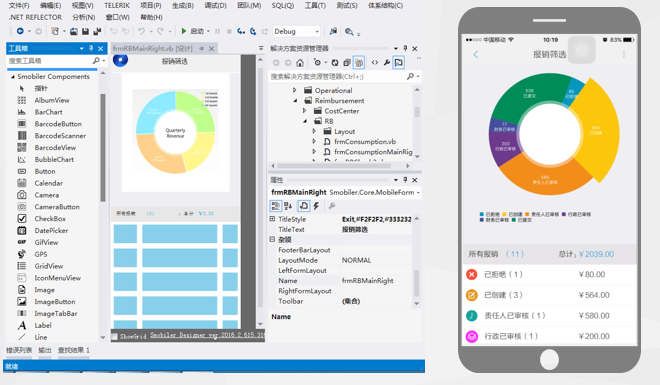Show the events lightning icon in Properties
The width and height of the screenshot is (660, 385).
point(316,206)
